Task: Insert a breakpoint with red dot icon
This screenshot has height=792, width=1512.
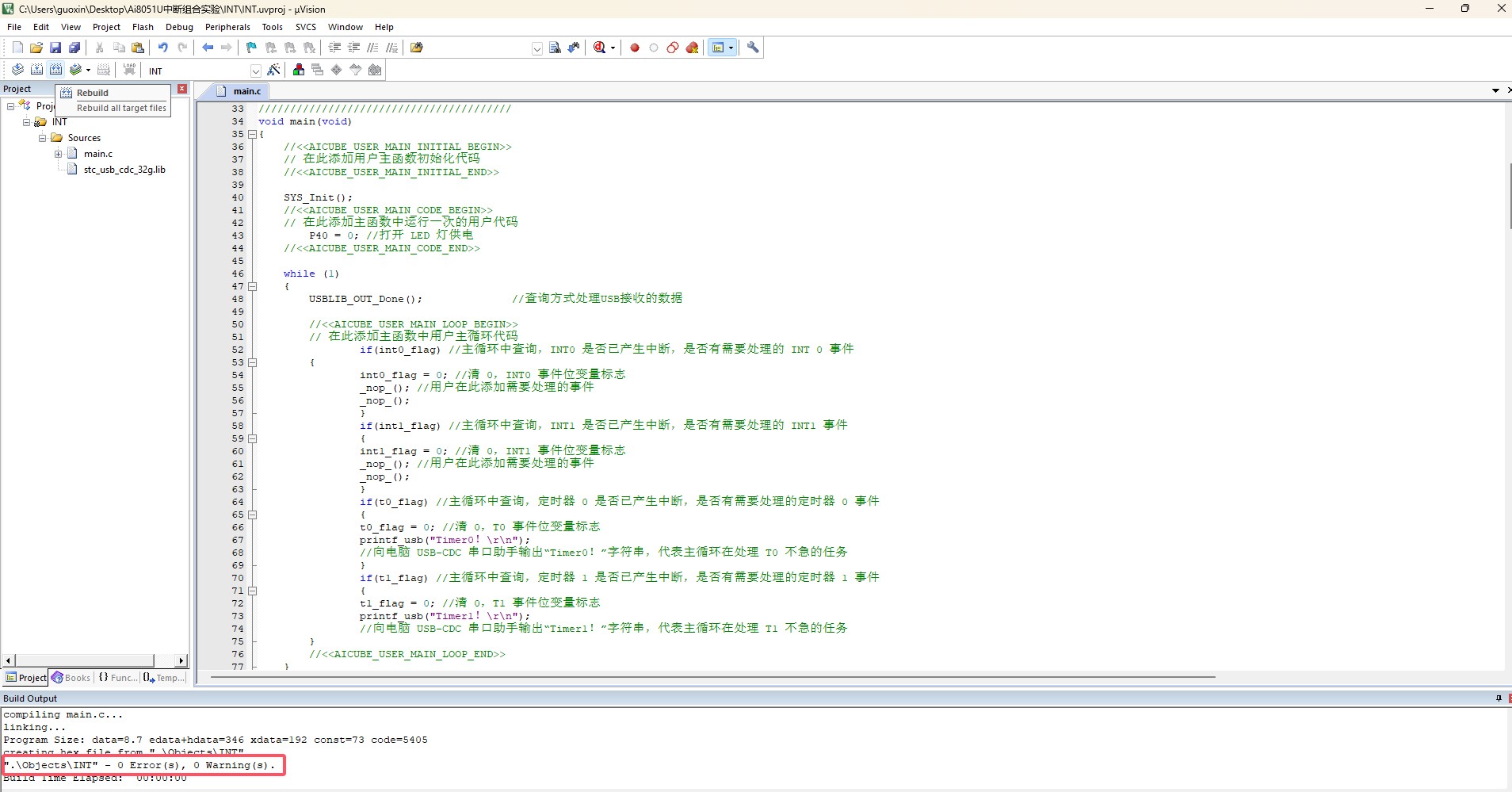Action: (x=635, y=48)
